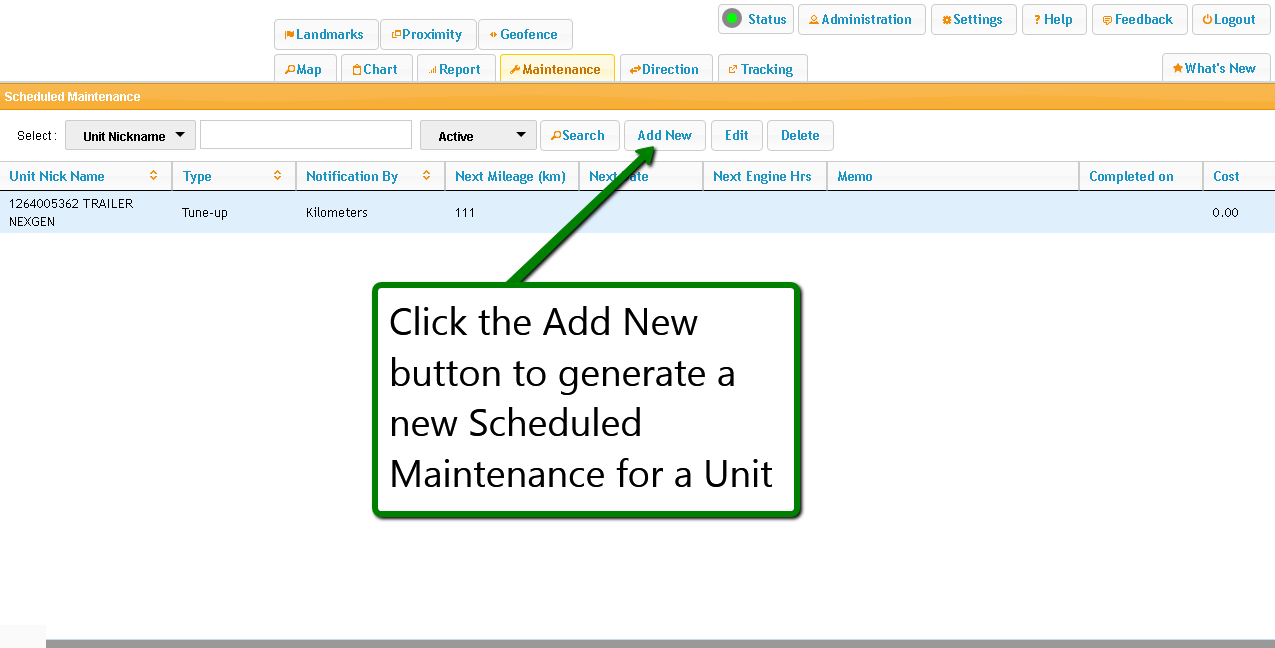Open the Active status dropdown

(478, 136)
